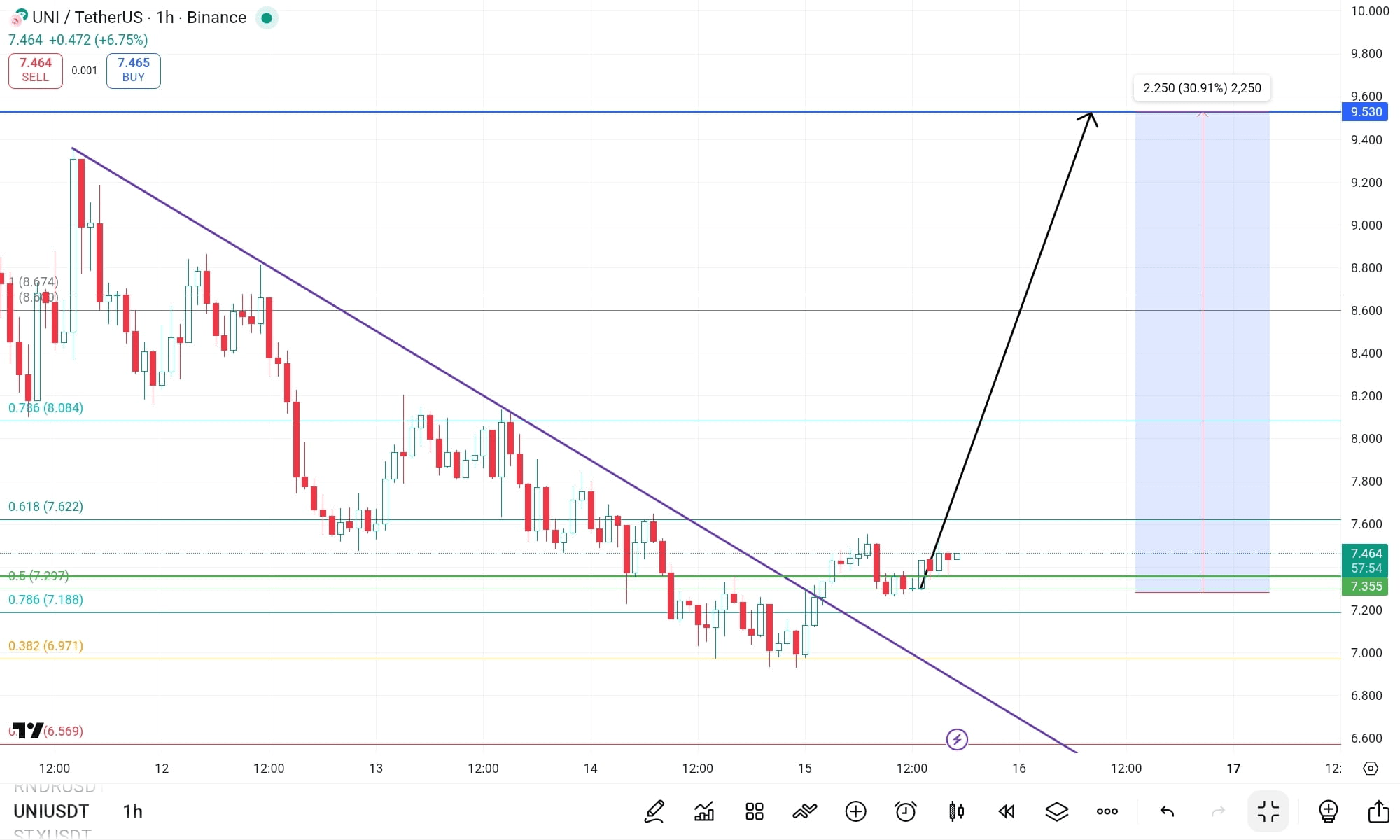
Task: Open object tree layers icon
Action: click(1057, 811)
